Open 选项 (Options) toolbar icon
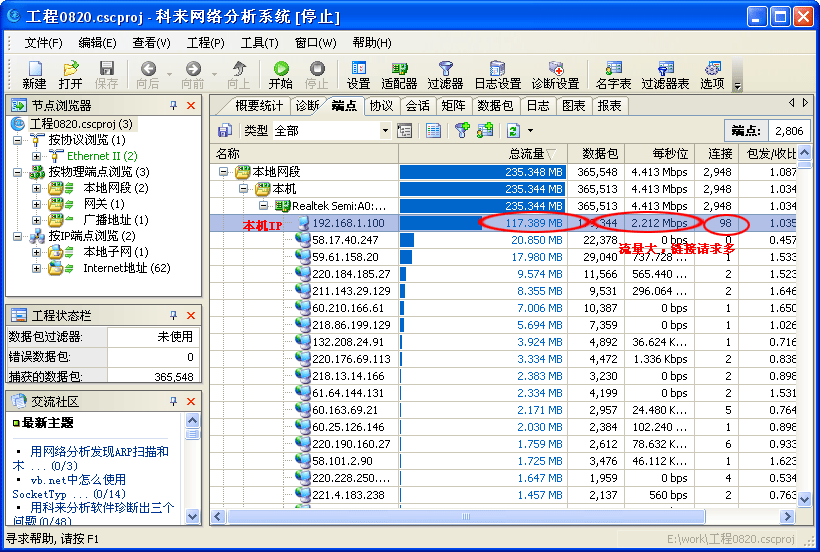Screen dimensions: 820x552 pyautogui.click(x=712, y=75)
